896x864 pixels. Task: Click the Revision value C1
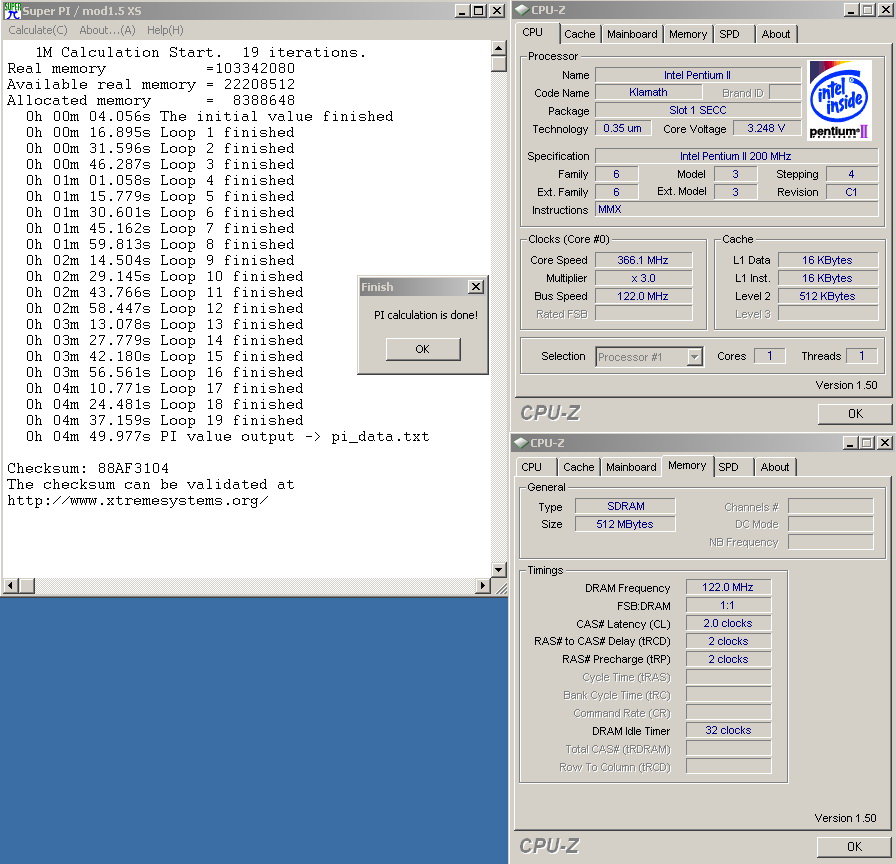pos(851,192)
